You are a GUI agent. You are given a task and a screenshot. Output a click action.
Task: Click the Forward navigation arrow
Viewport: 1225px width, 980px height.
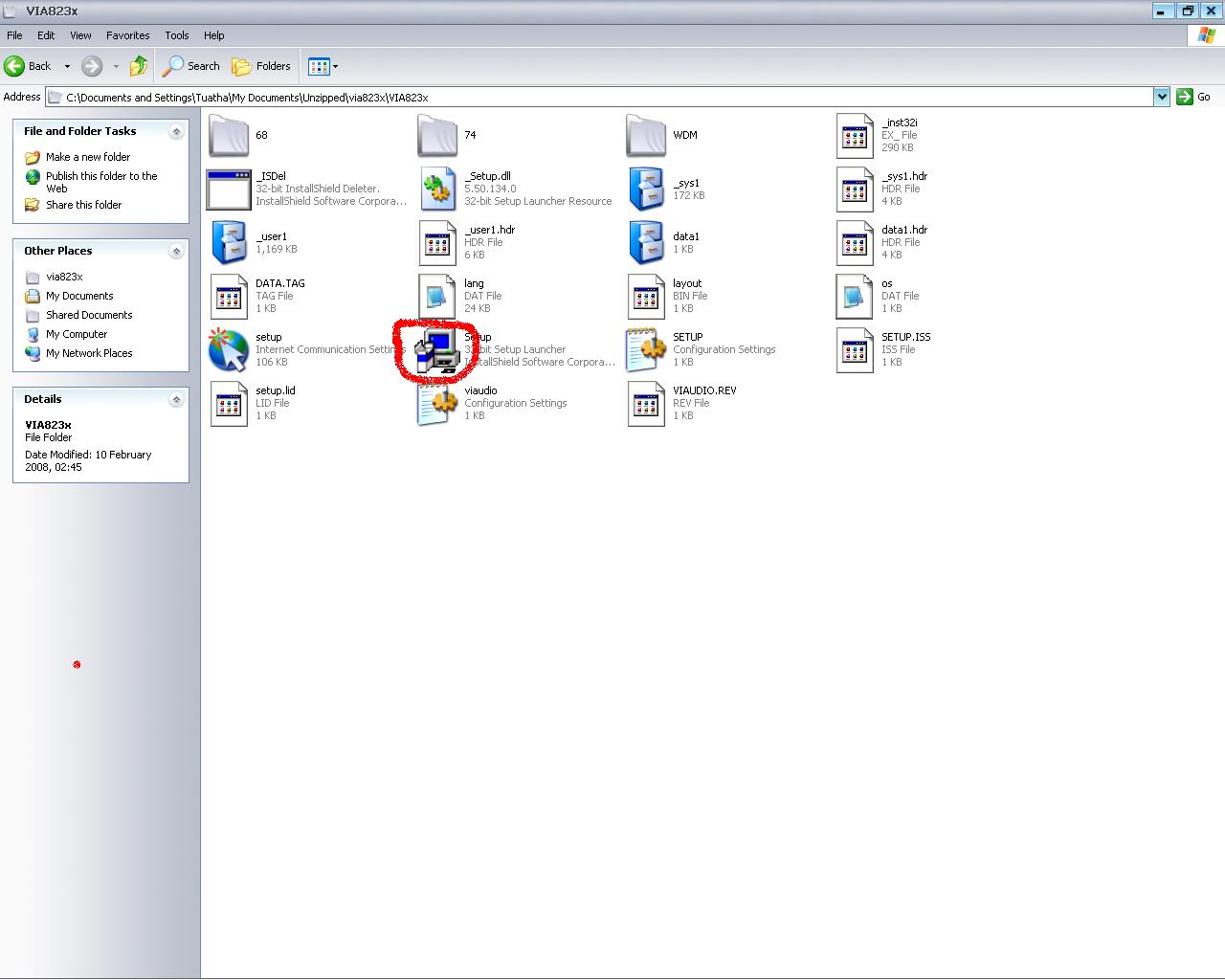(92, 66)
